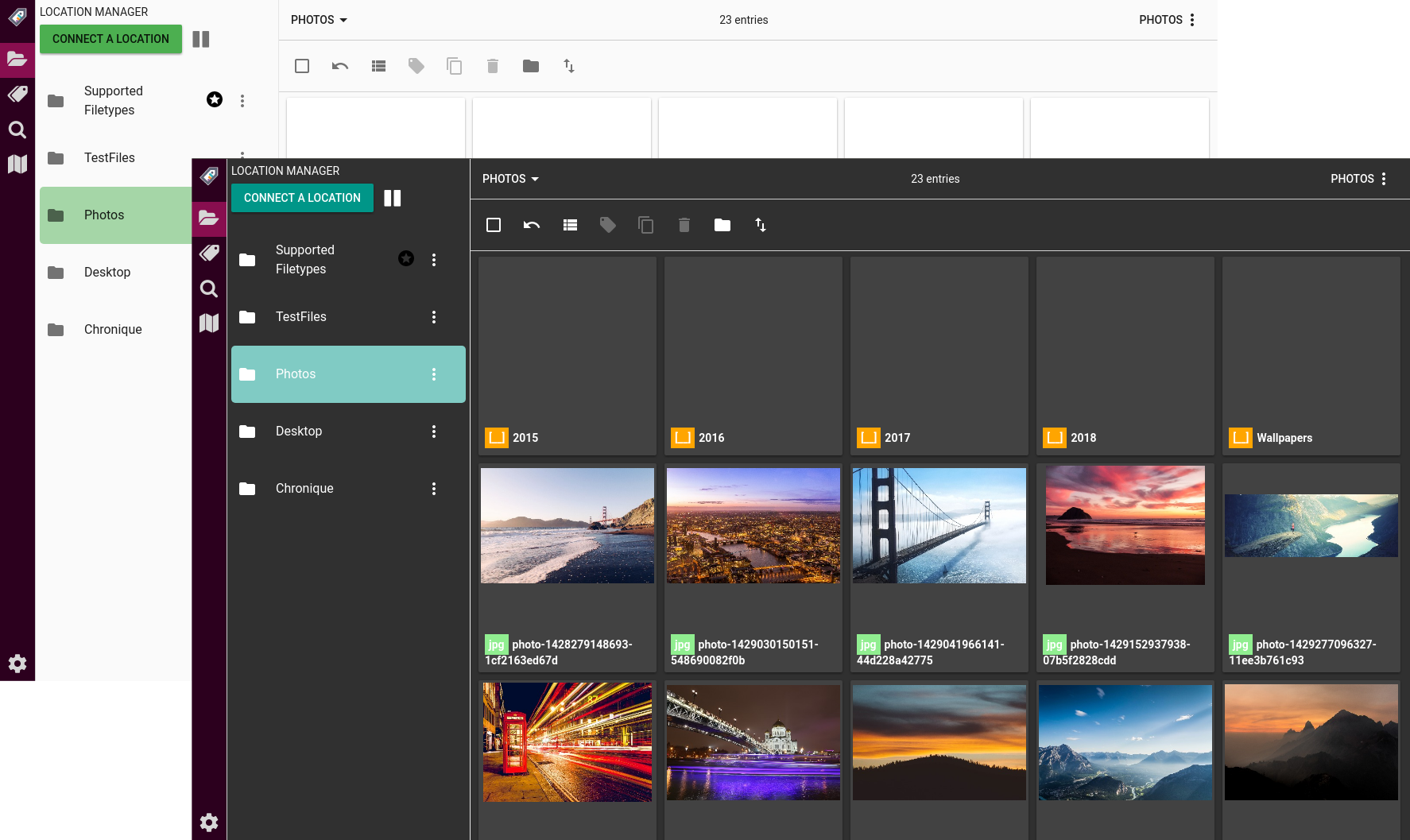Image resolution: width=1410 pixels, height=840 pixels.
Task: Open the PHOTOS options menu at top right
Action: tap(1385, 179)
